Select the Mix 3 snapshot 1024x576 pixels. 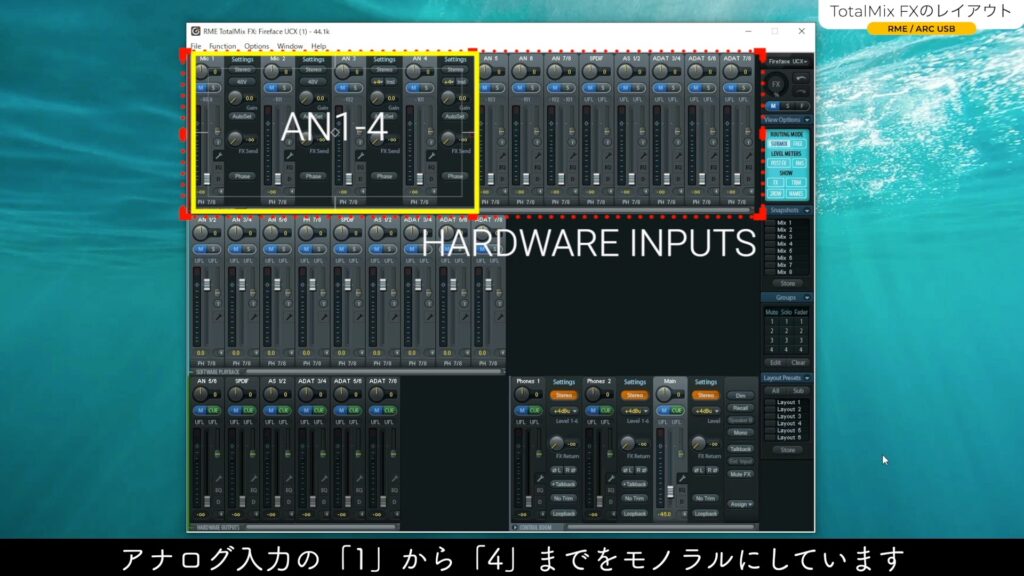pyautogui.click(x=784, y=237)
